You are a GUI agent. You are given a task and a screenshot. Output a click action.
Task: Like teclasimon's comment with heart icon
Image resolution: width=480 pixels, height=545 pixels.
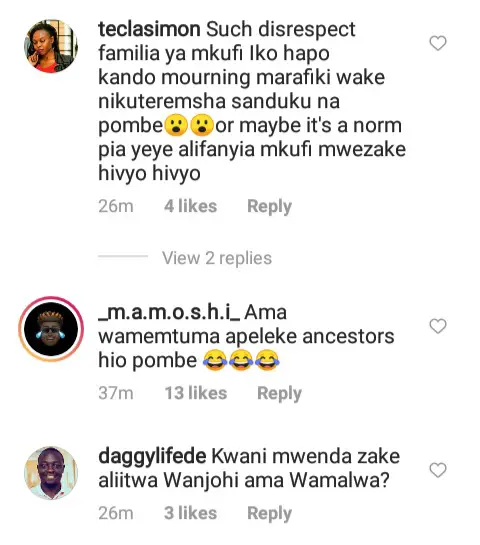click(x=438, y=43)
